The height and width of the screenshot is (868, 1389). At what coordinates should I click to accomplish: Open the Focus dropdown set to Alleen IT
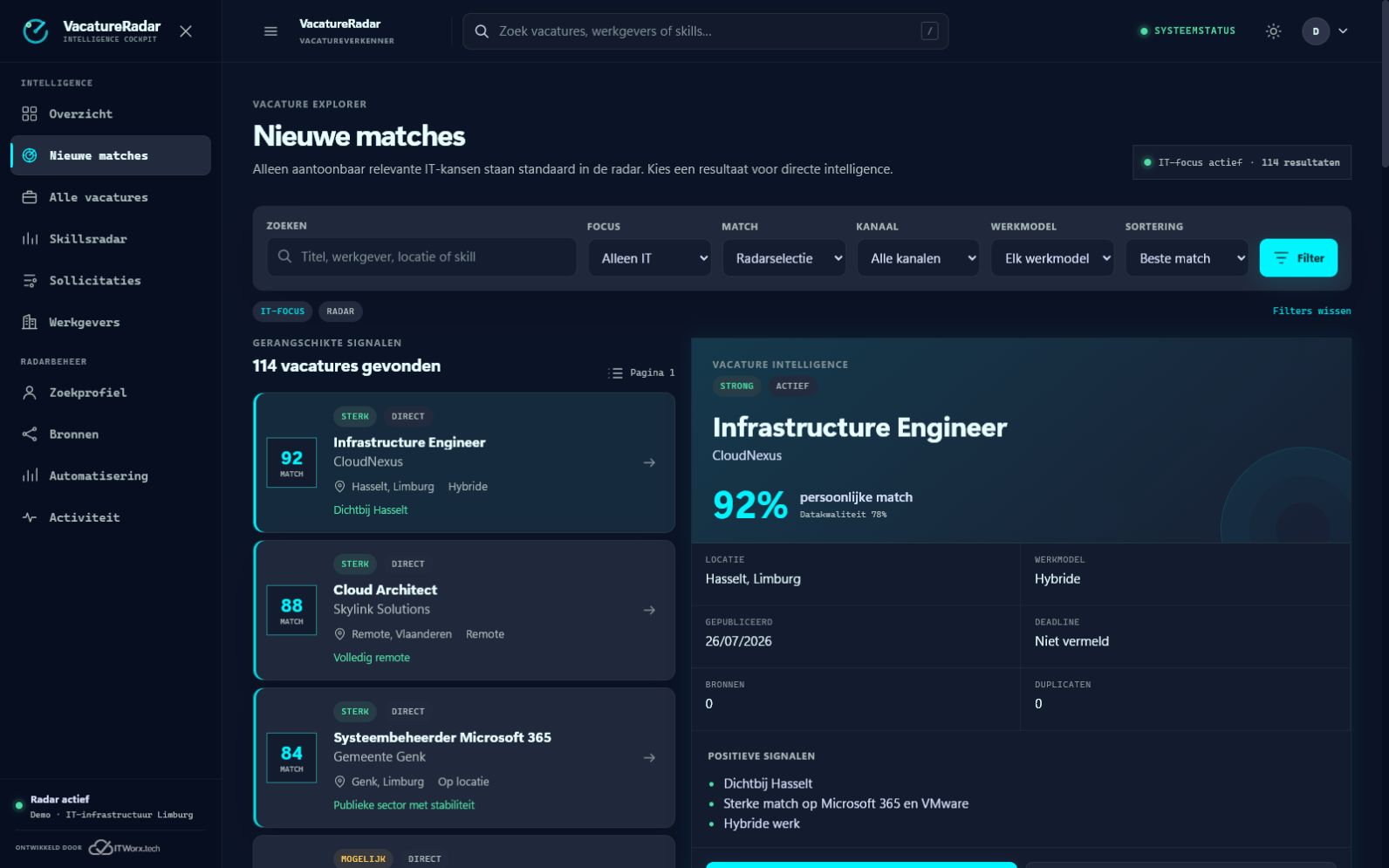point(650,258)
